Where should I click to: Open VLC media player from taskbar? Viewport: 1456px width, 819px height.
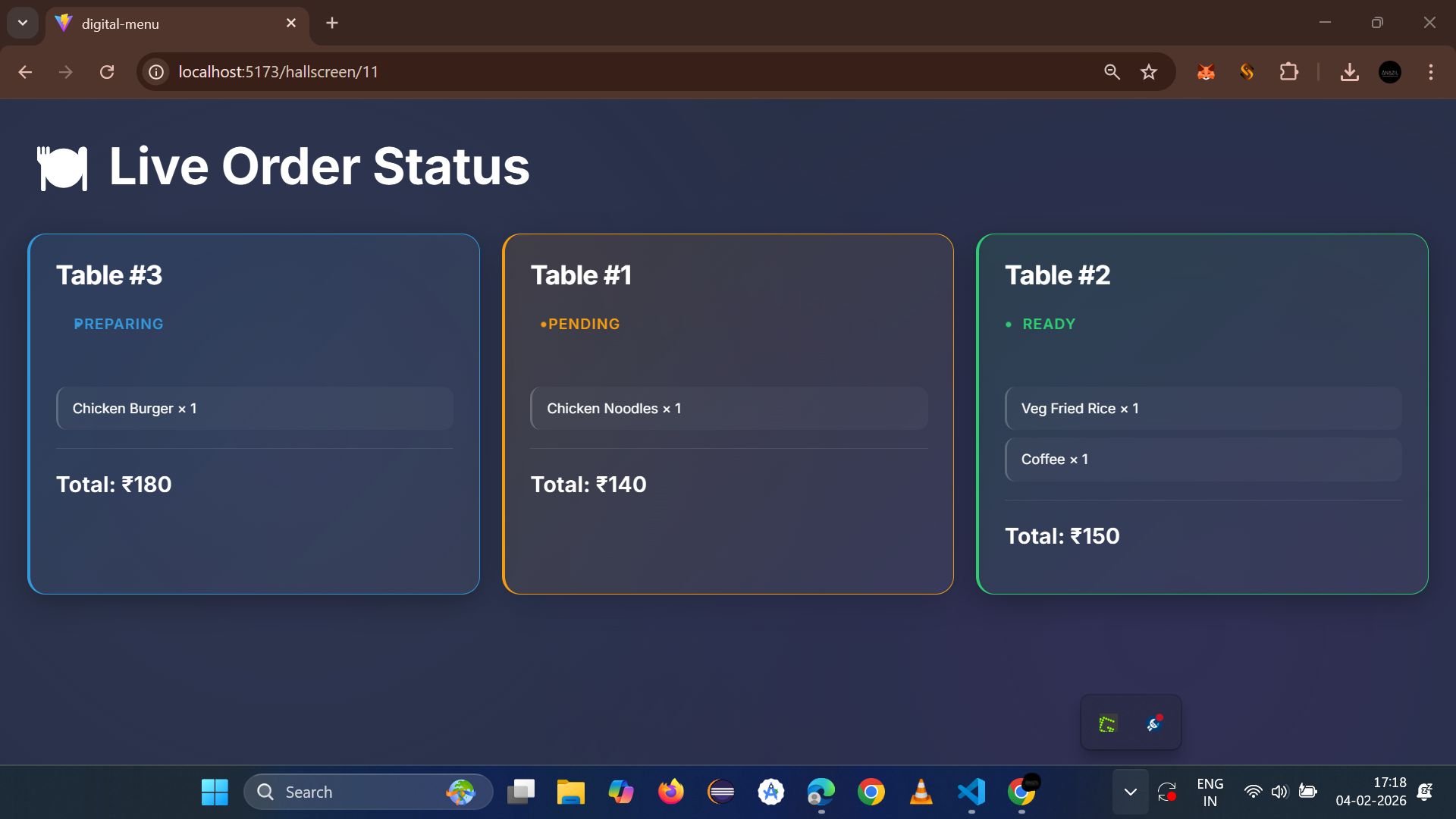[x=921, y=792]
